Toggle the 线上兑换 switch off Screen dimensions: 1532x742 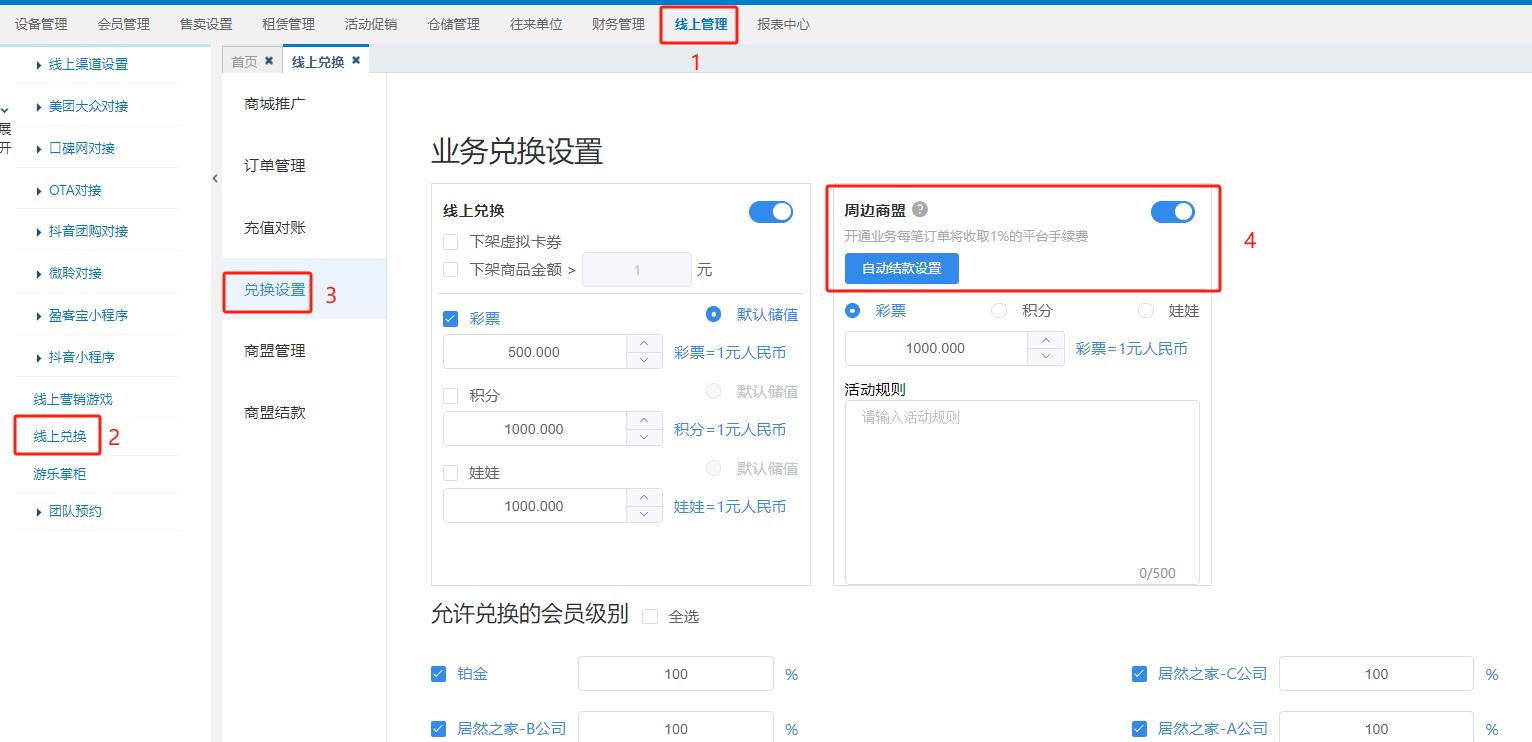tap(771, 211)
